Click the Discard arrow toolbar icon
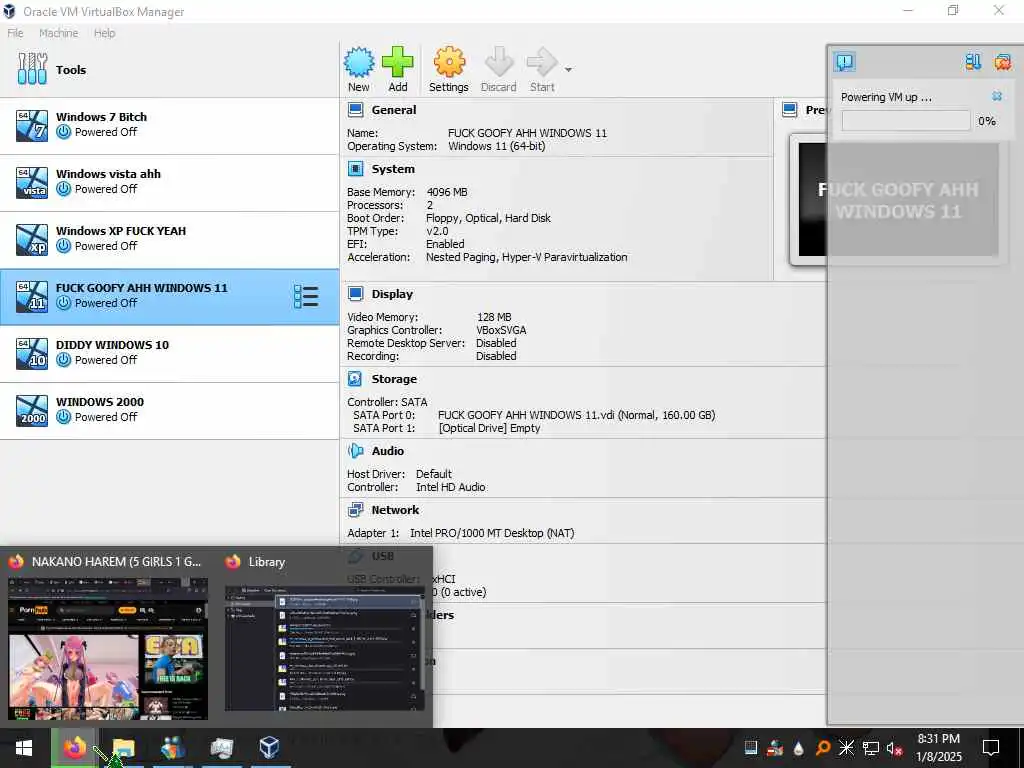This screenshot has width=1024, height=768. (499, 63)
